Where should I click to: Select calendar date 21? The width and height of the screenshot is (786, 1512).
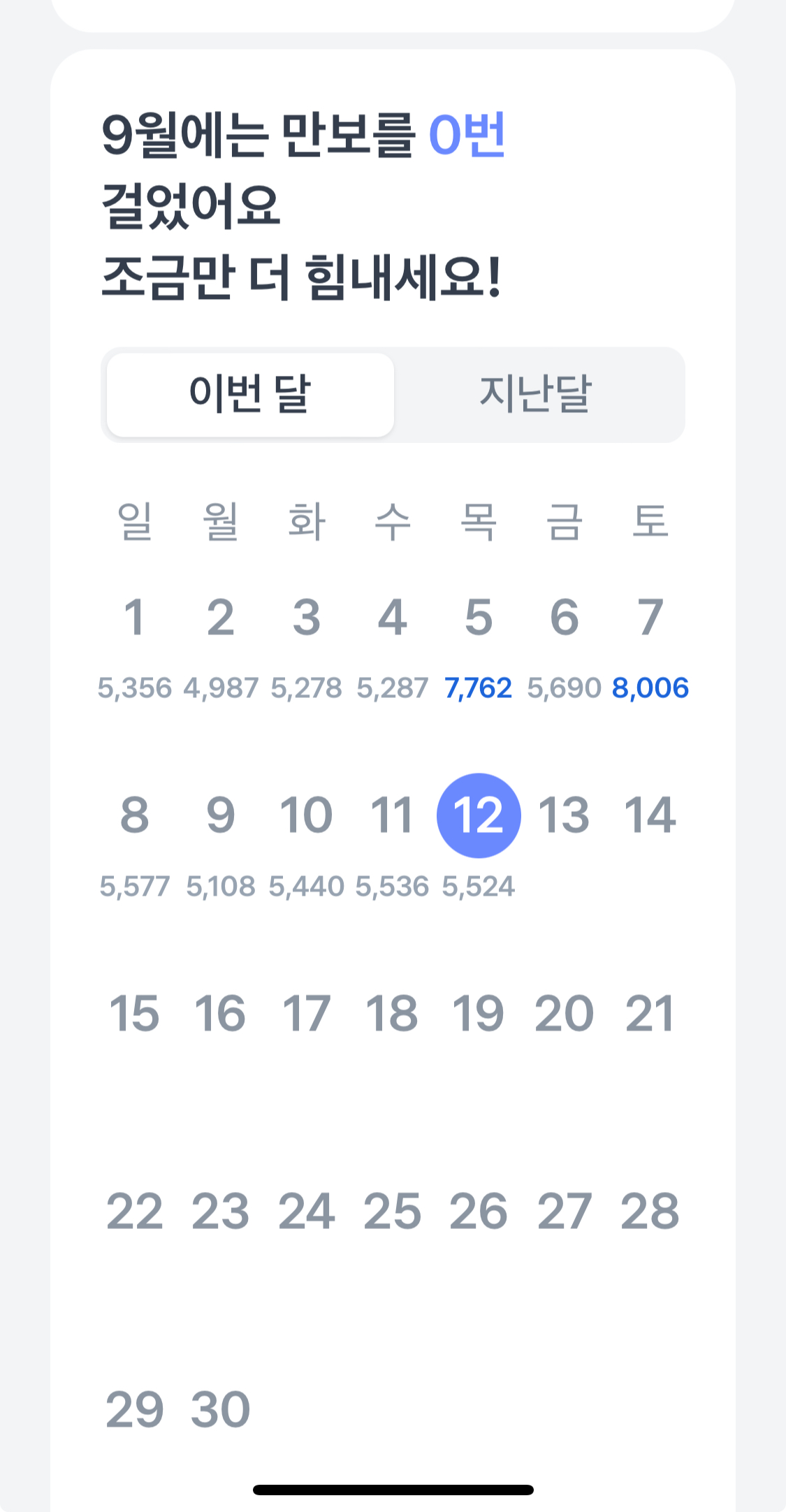pyautogui.click(x=650, y=1013)
